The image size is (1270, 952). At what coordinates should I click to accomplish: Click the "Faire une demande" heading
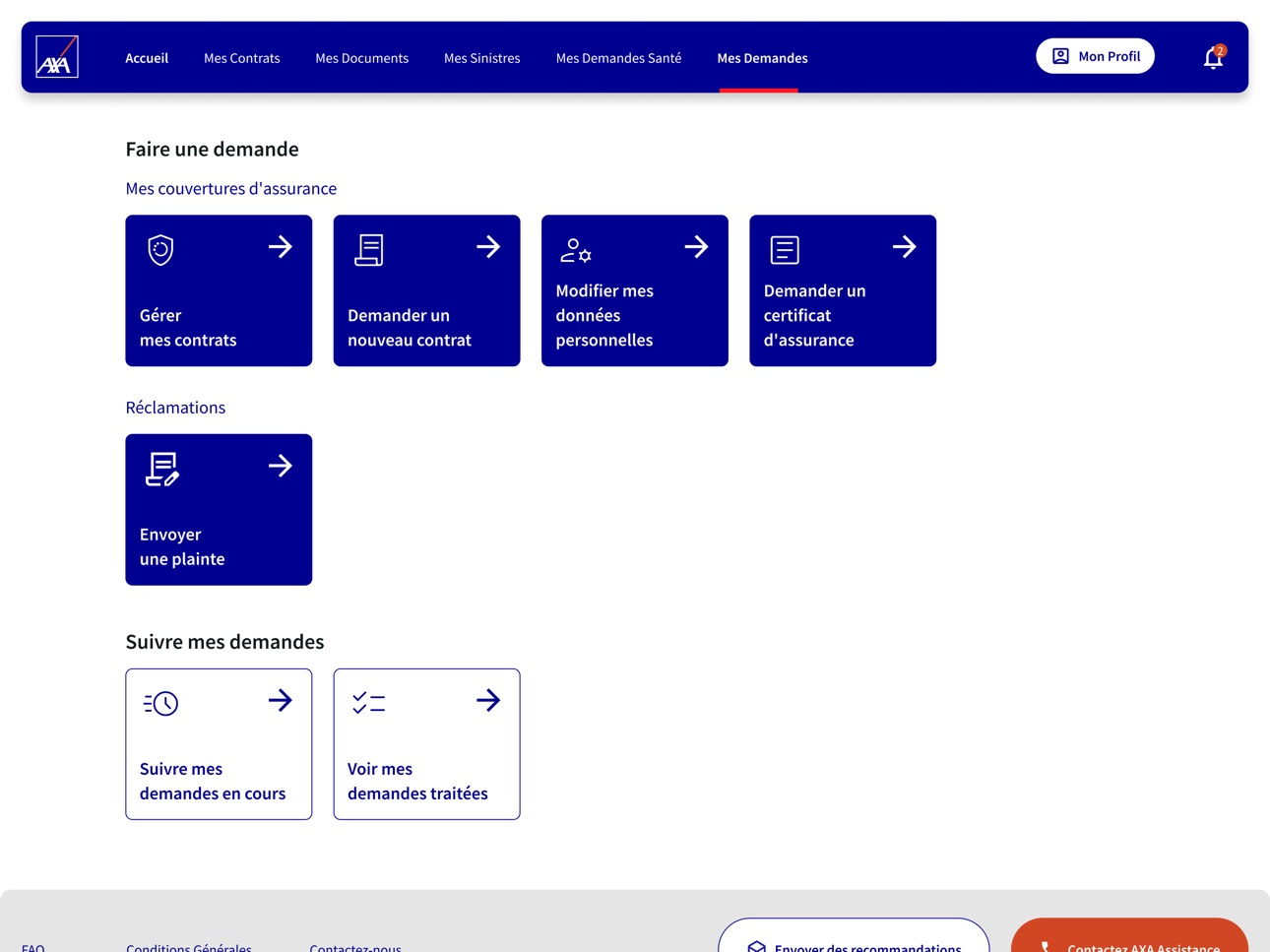click(x=212, y=149)
